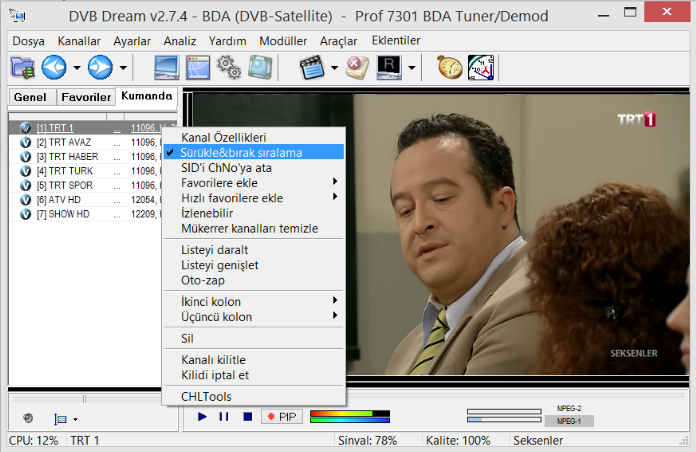This screenshot has width=696, height=452.
Task: Click the R screen toolbar icon
Action: click(389, 68)
